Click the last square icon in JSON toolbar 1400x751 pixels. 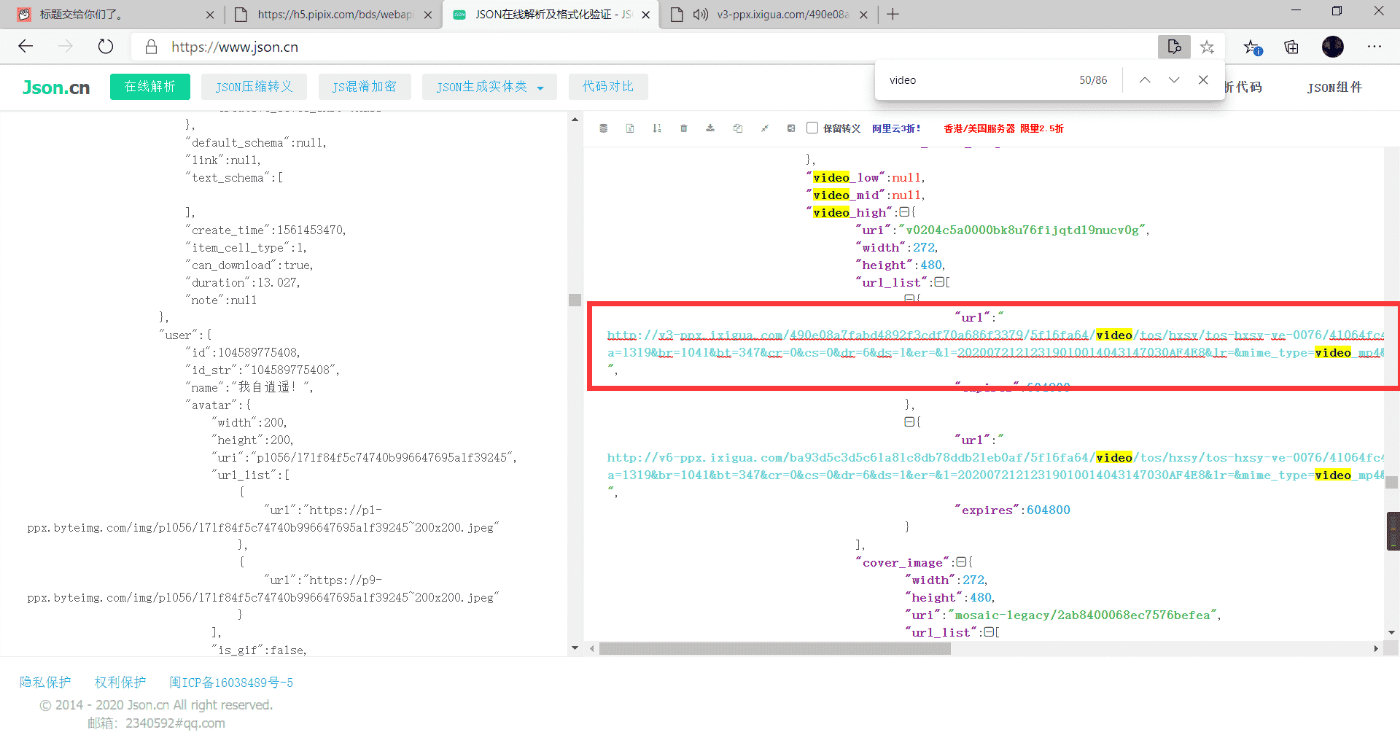tap(791, 128)
